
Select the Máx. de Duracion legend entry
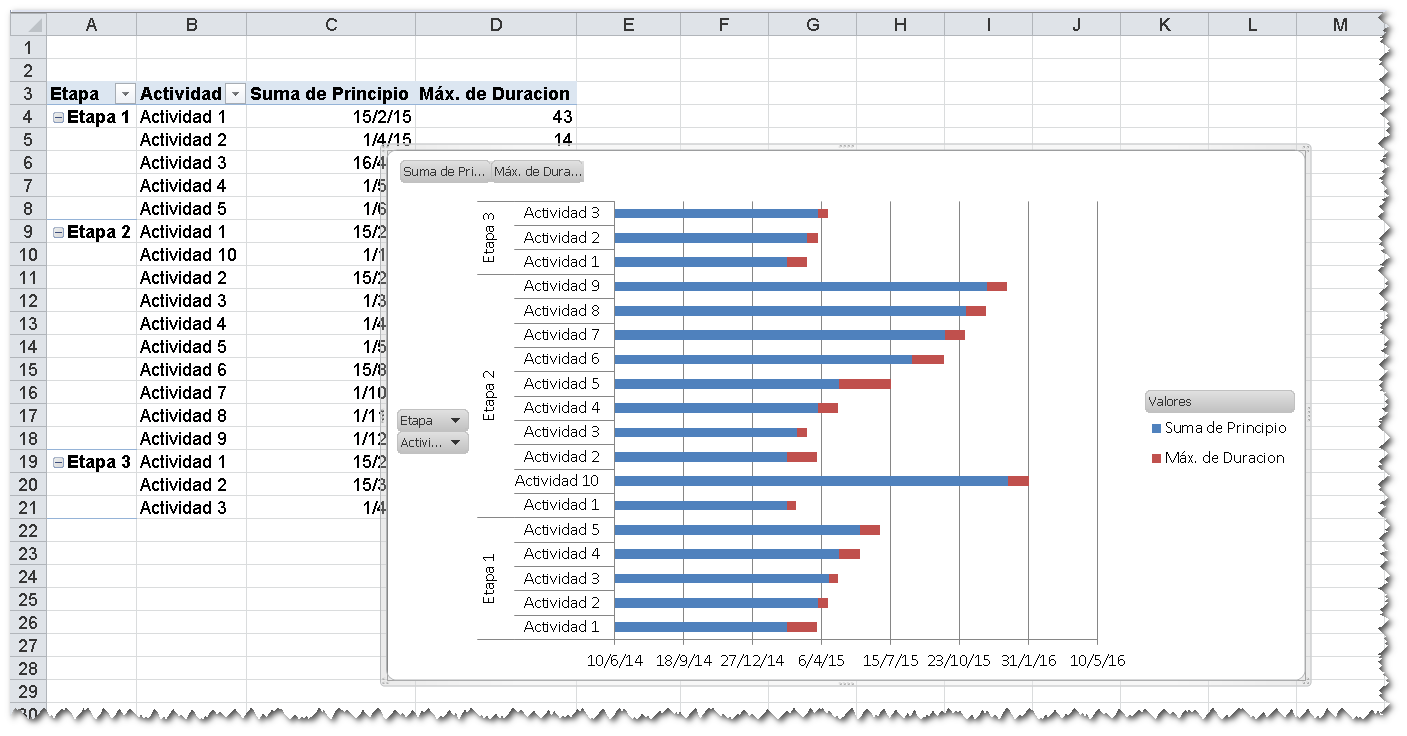click(1218, 458)
